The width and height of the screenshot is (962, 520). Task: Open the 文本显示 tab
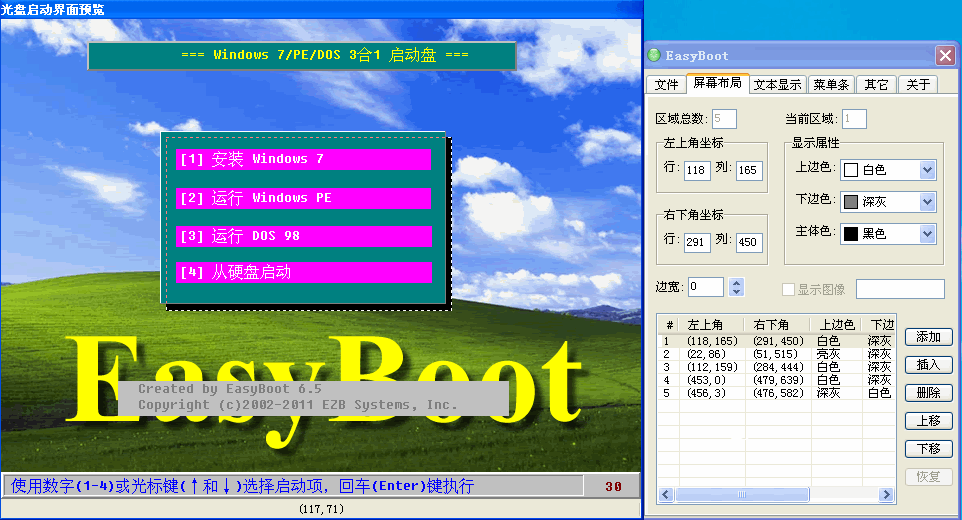[777, 85]
